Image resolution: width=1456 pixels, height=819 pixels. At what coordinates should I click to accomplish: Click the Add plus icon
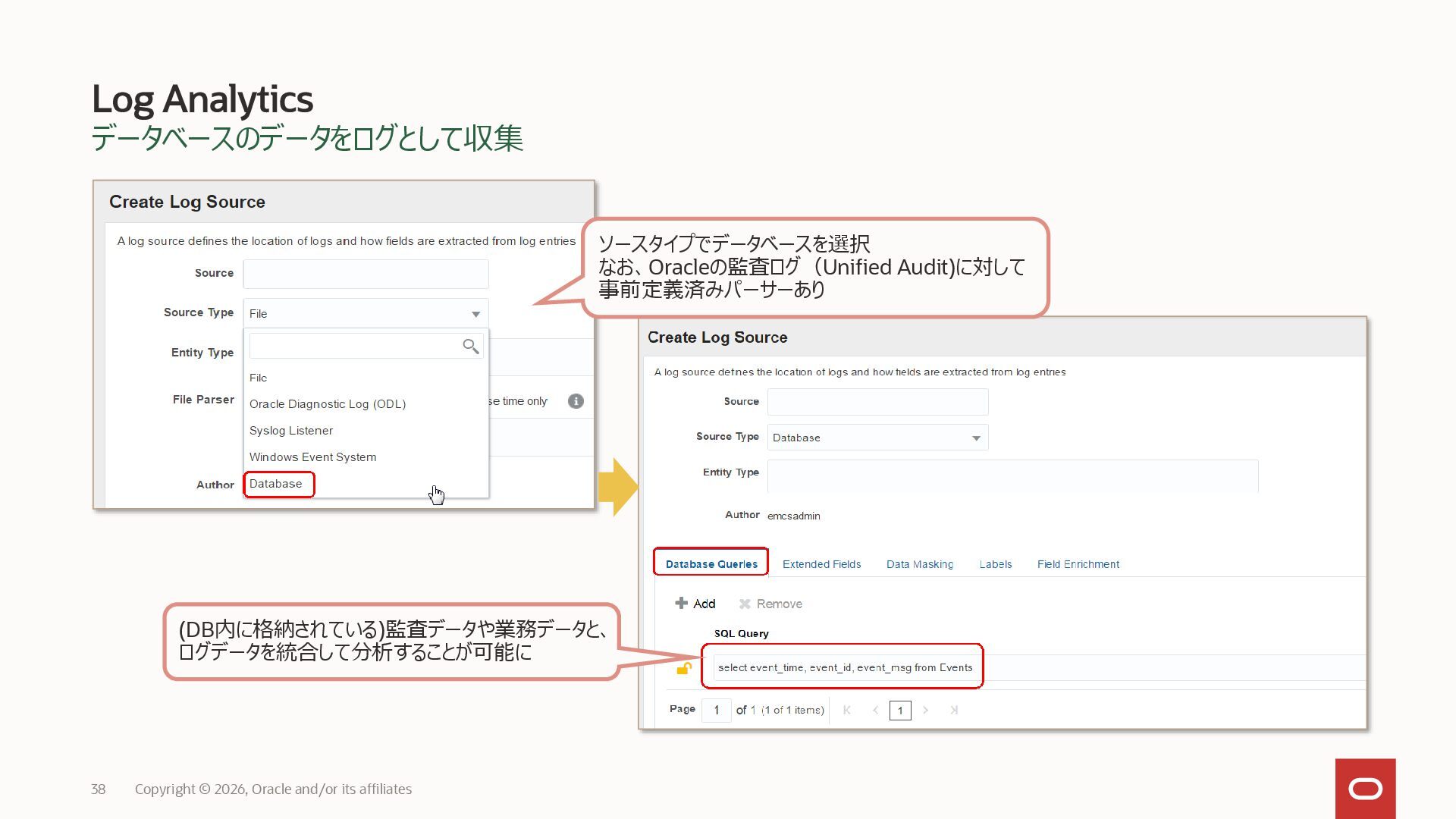tap(681, 604)
